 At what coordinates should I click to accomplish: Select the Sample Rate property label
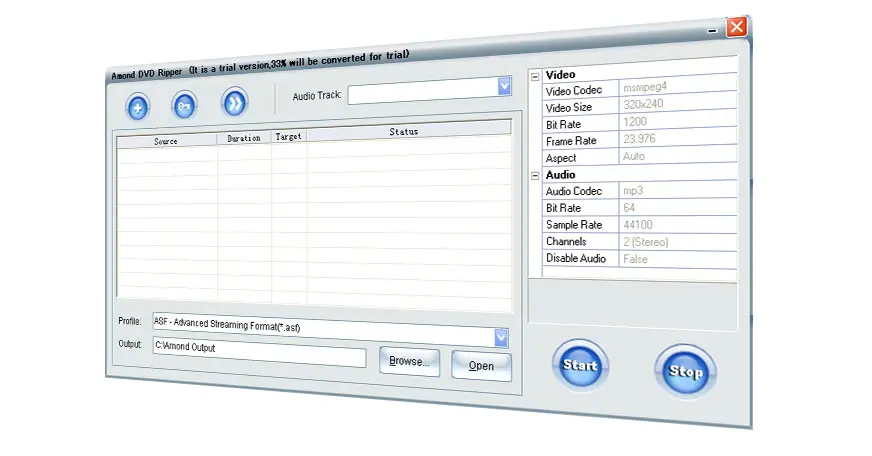[x=573, y=225]
